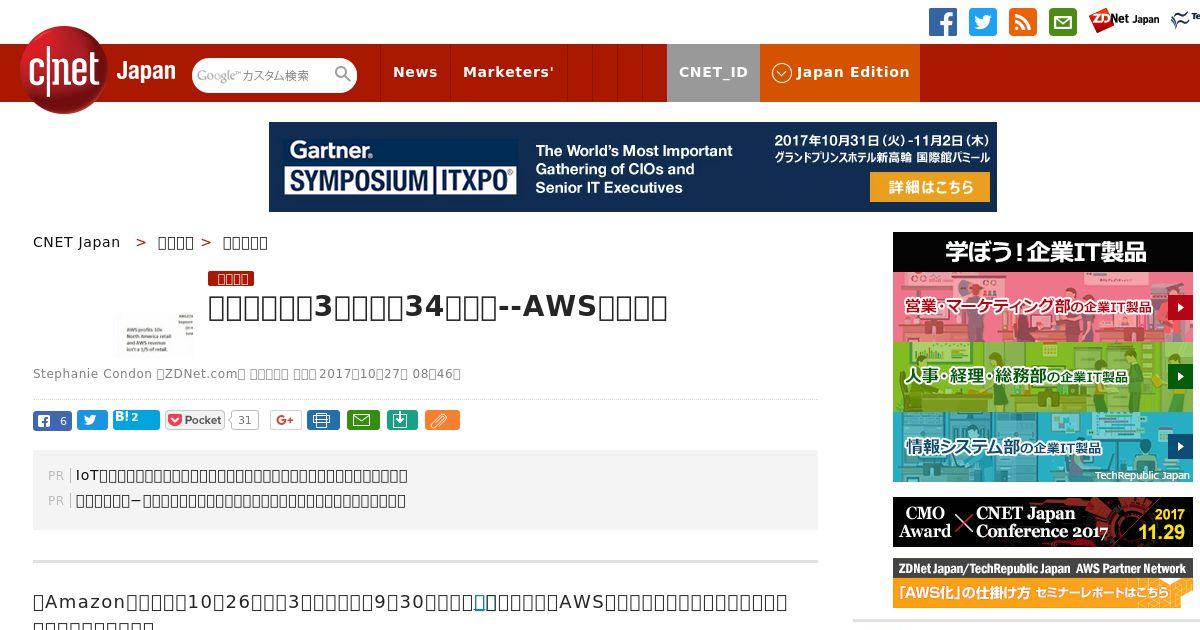The width and height of the screenshot is (1200, 630).
Task: Click arrow on HR accounting banner
Action: pyautogui.click(x=1180, y=377)
